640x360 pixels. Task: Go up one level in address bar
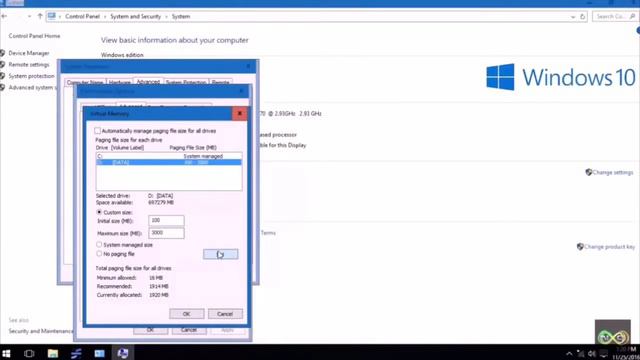click(40, 16)
